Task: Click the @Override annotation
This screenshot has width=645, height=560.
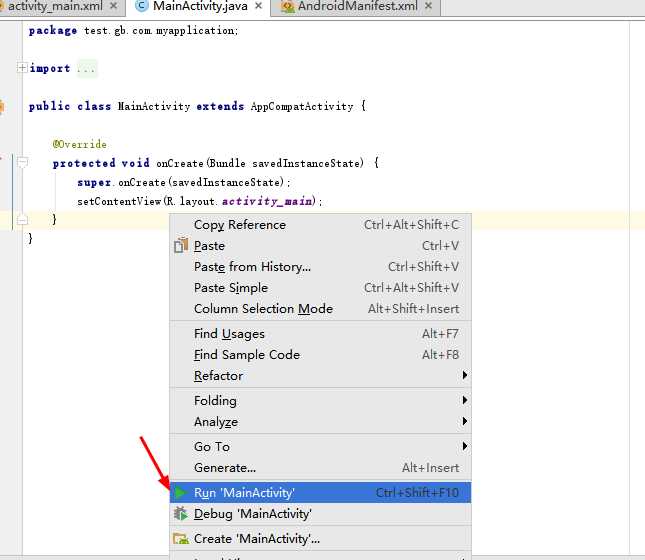Action: tap(80, 144)
